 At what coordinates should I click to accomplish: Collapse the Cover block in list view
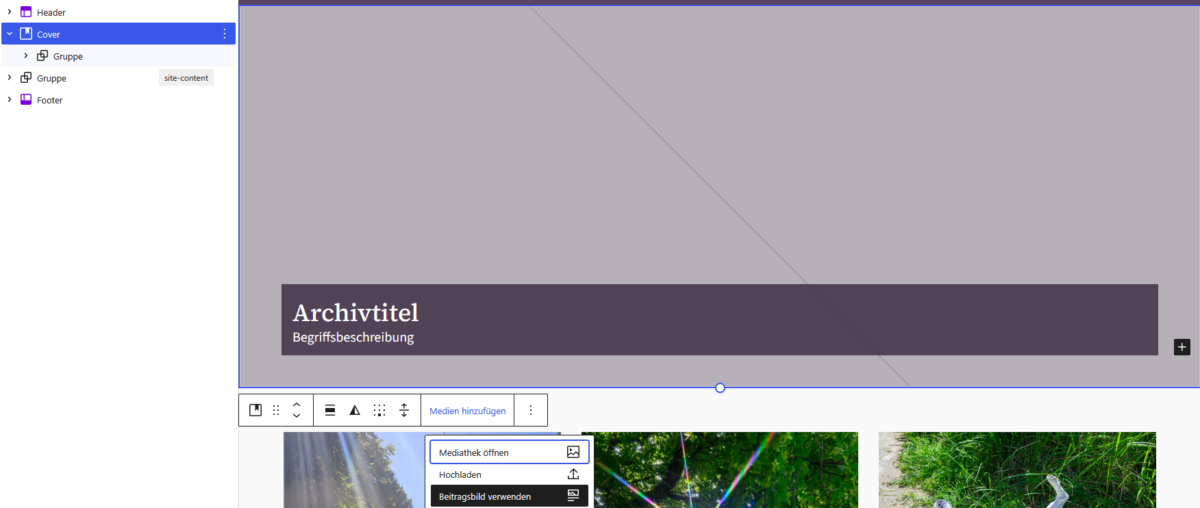coord(9,34)
